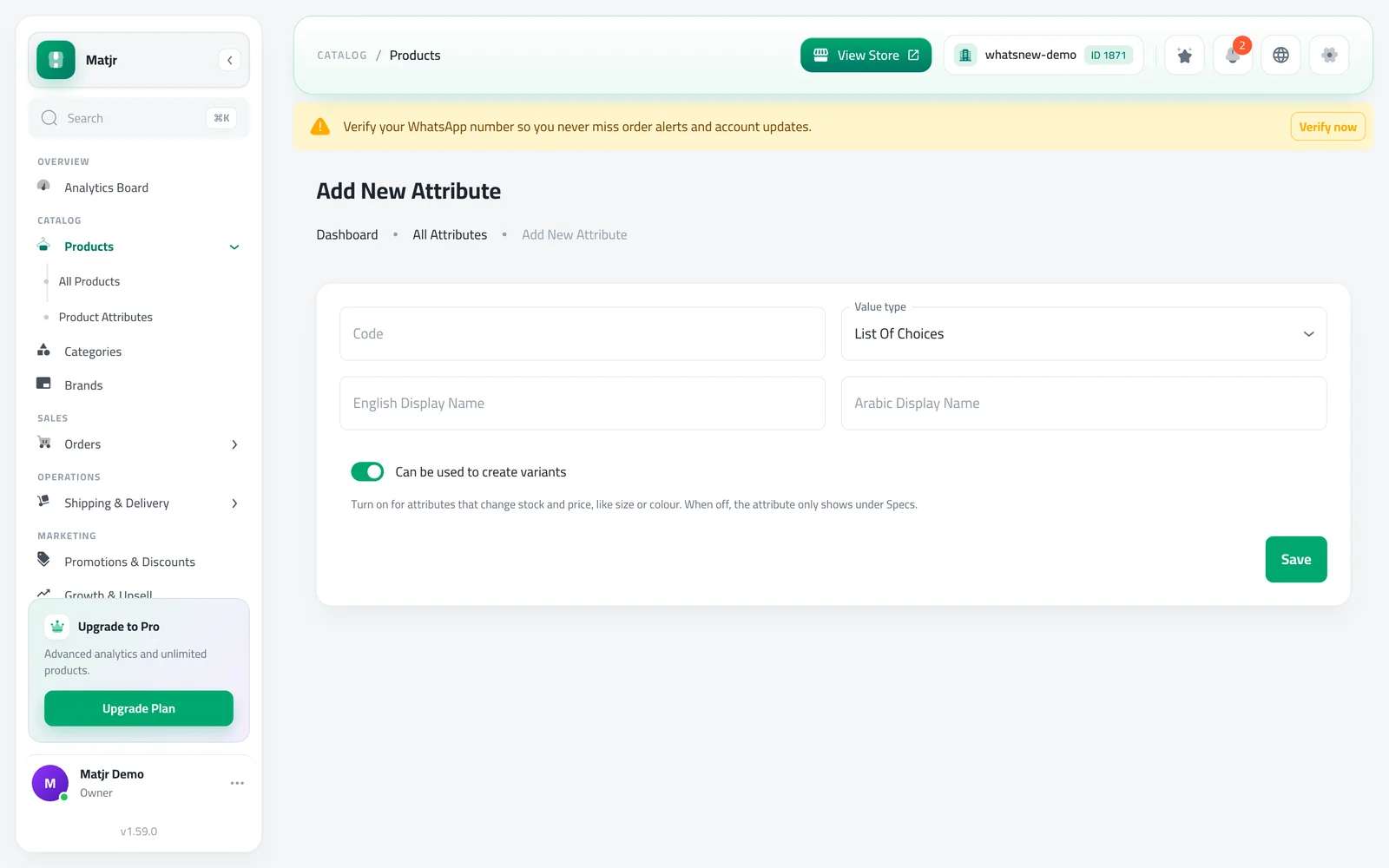Open Product Attributes in sidebar

tap(106, 317)
